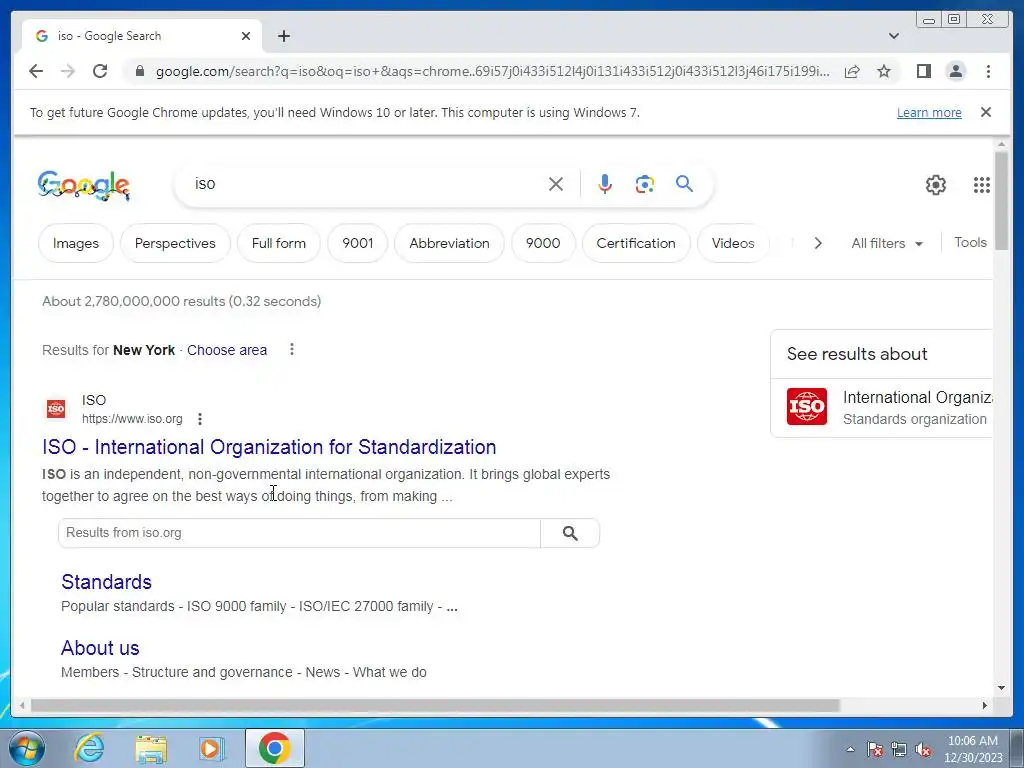Click the iso.org site search magnifier
Image resolution: width=1024 pixels, height=768 pixels.
570,533
